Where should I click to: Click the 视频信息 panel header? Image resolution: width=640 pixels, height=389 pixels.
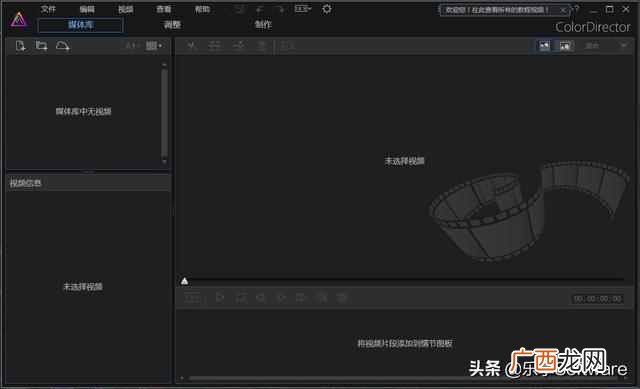click(x=88, y=183)
